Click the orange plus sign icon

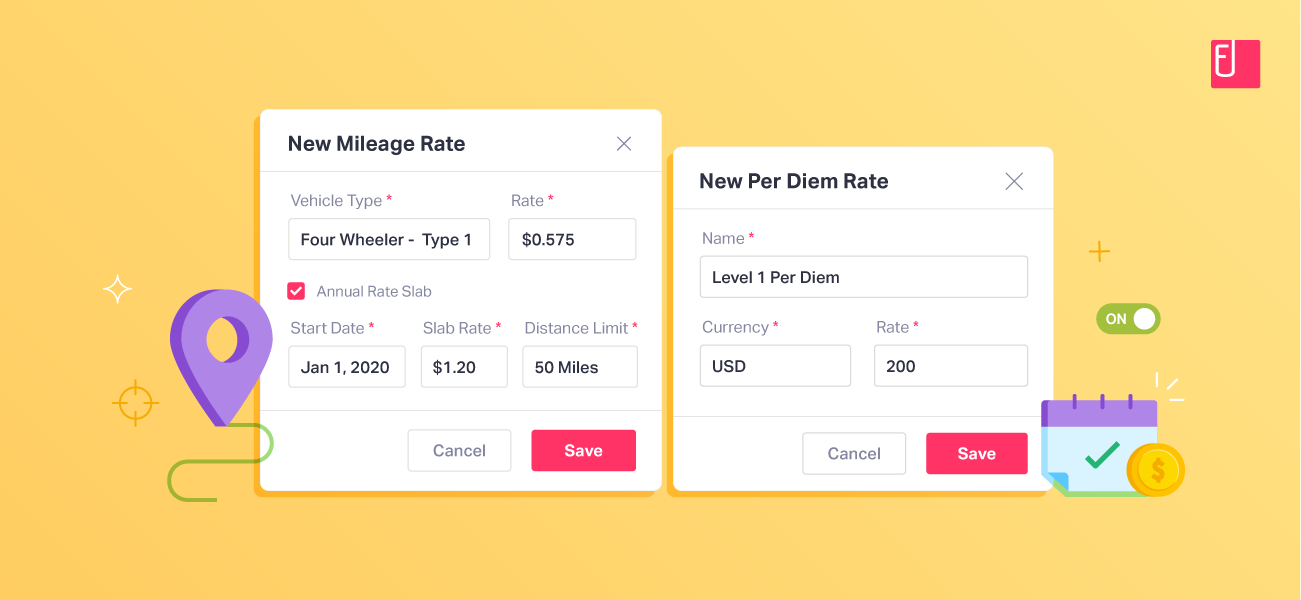tap(1099, 251)
